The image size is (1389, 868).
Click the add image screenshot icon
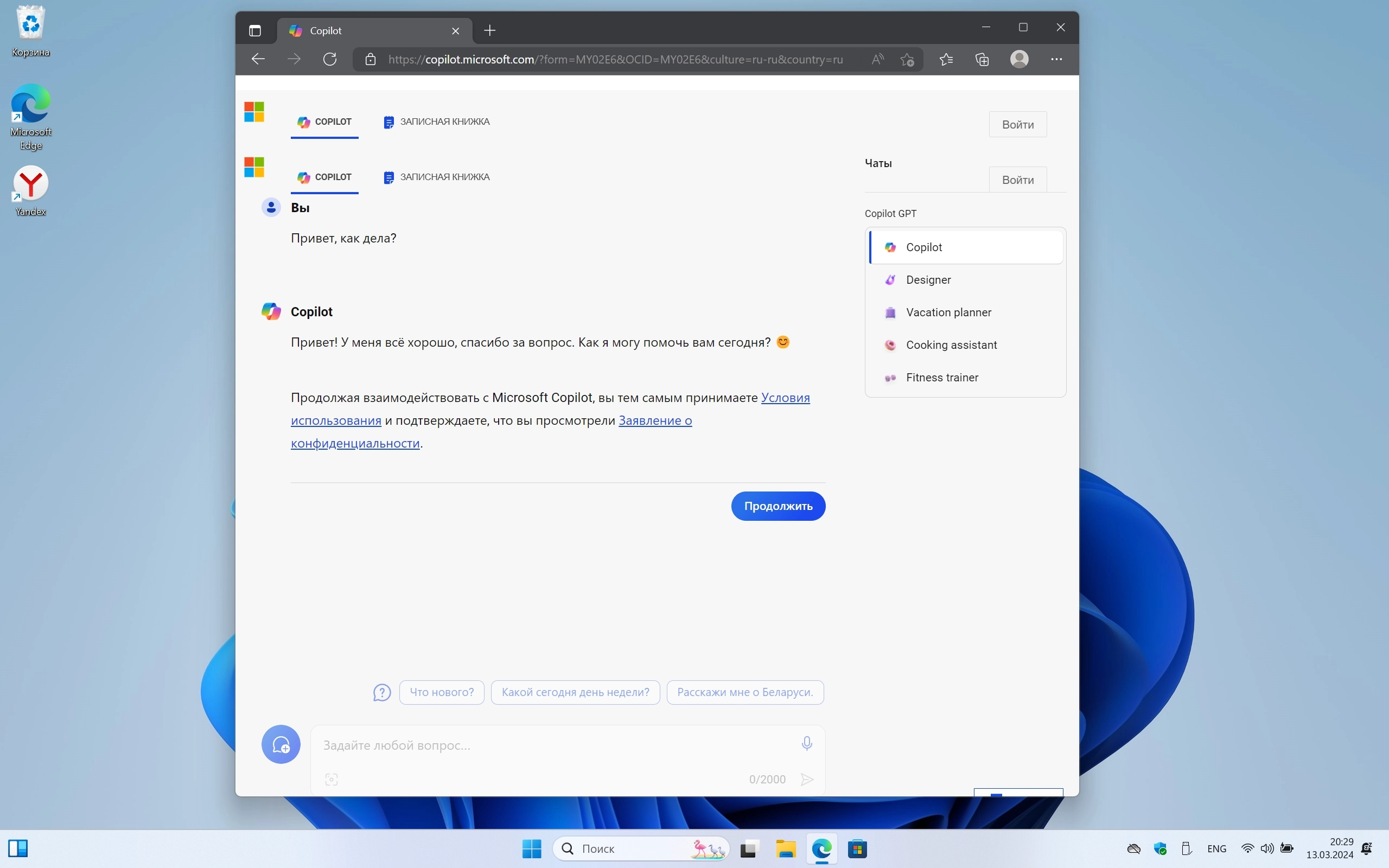pos(331,779)
